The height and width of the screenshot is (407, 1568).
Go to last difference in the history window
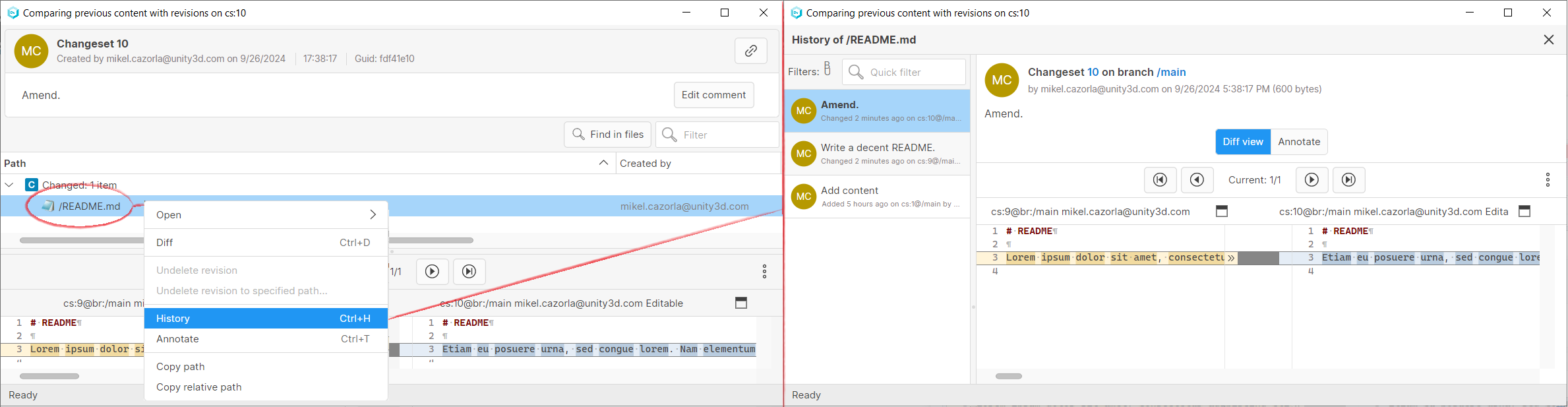coord(1349,180)
